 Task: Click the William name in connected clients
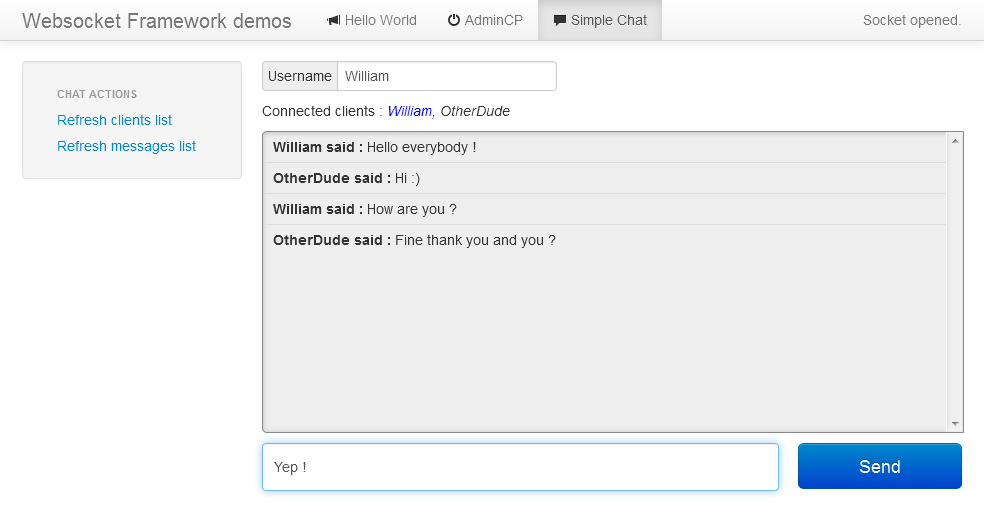(409, 111)
